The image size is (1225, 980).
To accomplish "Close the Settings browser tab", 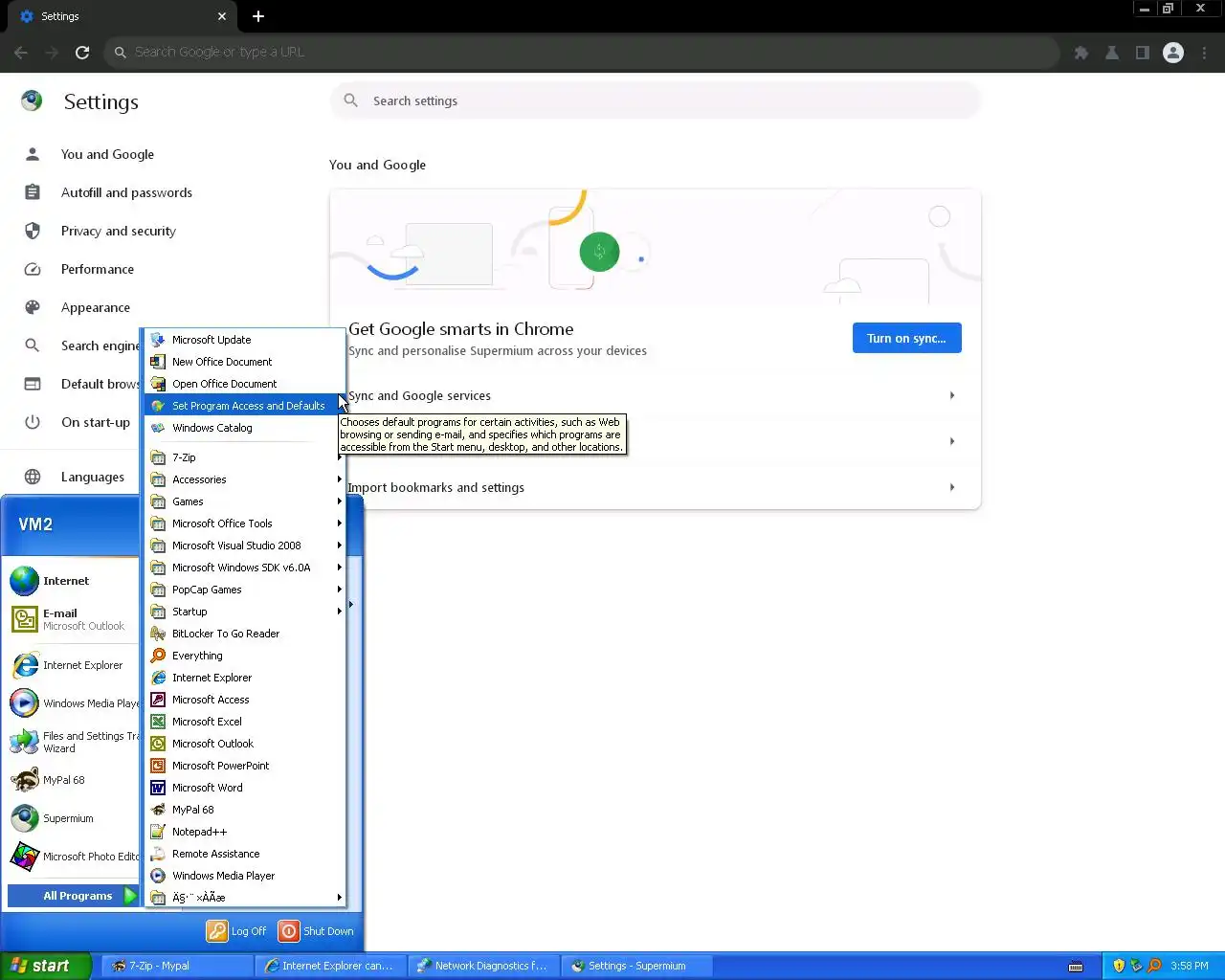I will (x=222, y=16).
